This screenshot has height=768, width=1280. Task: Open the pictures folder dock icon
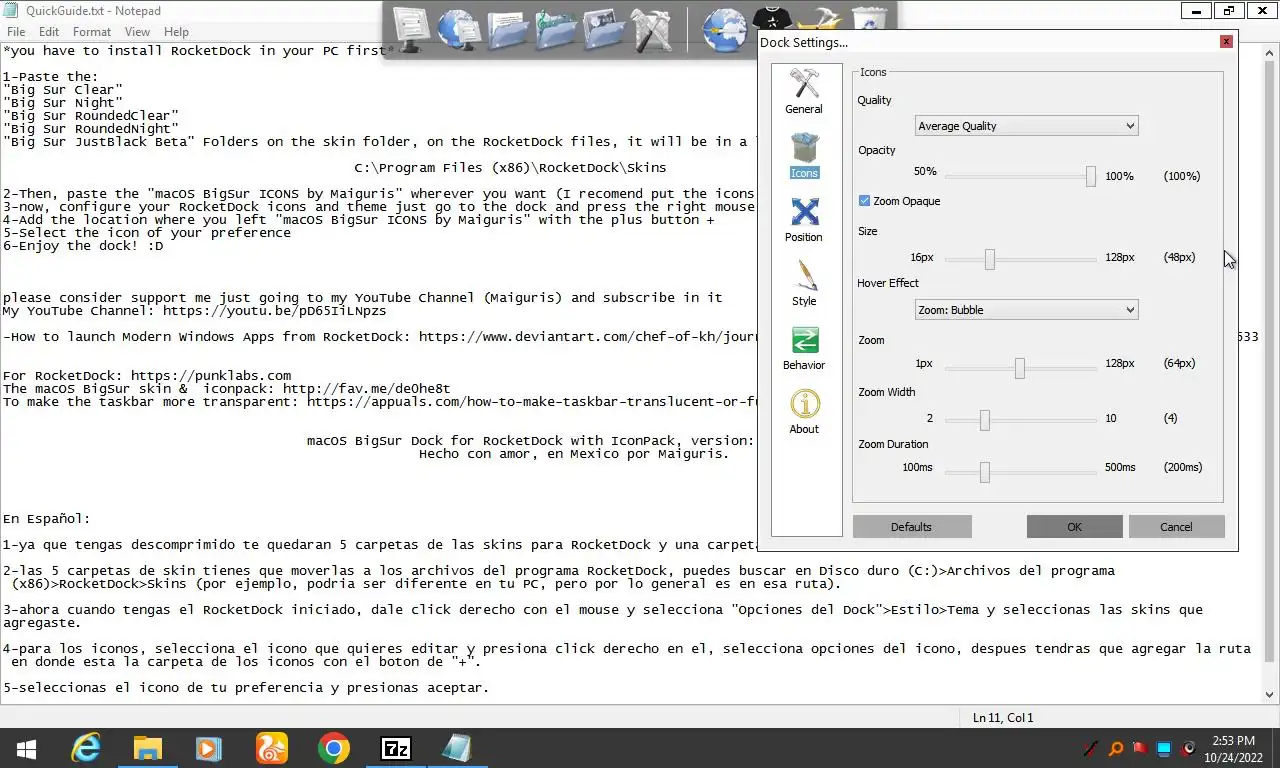604,29
